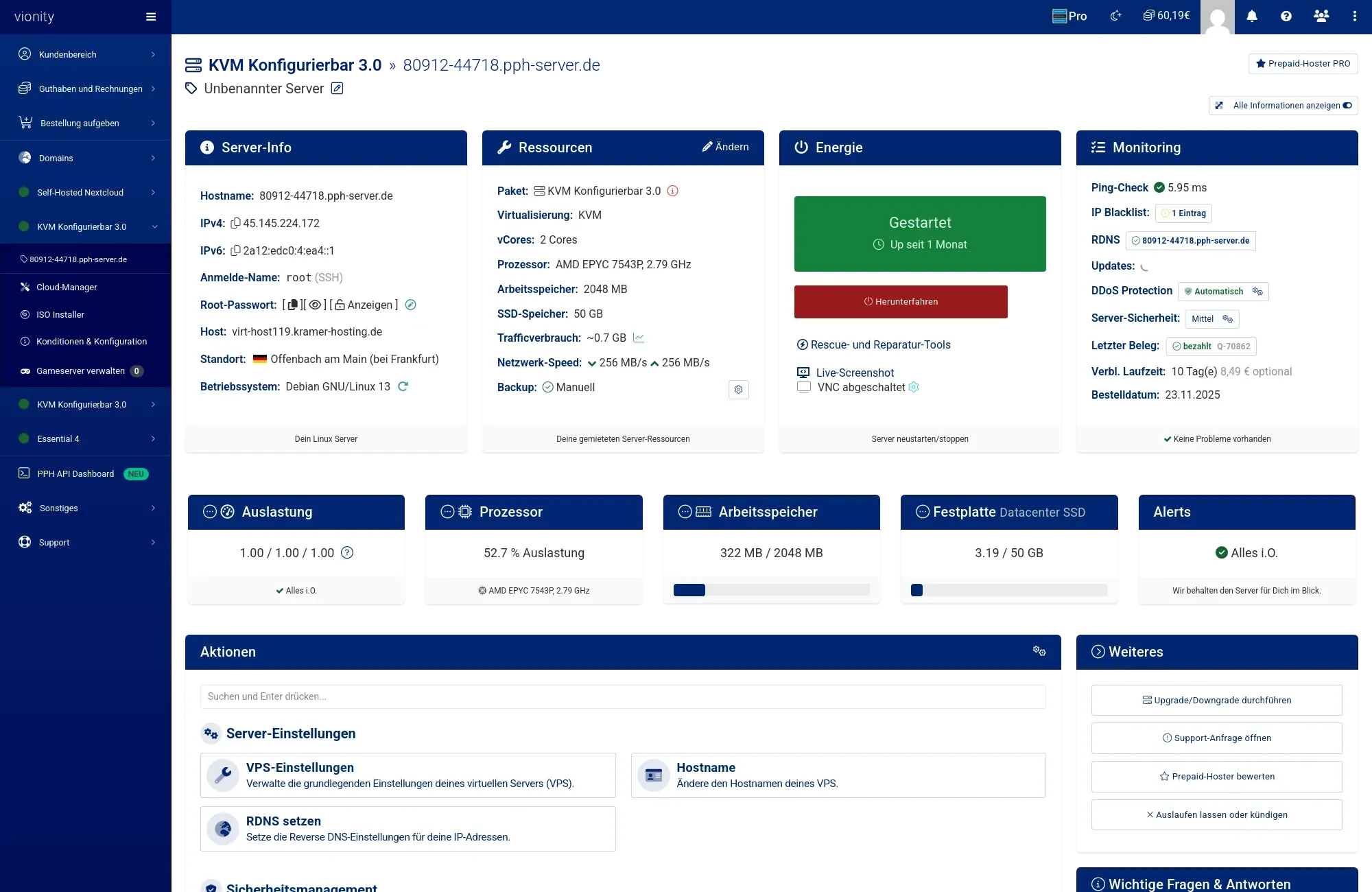
Task: Click the Arbeitsspeicher usage progress bar
Action: point(772,590)
